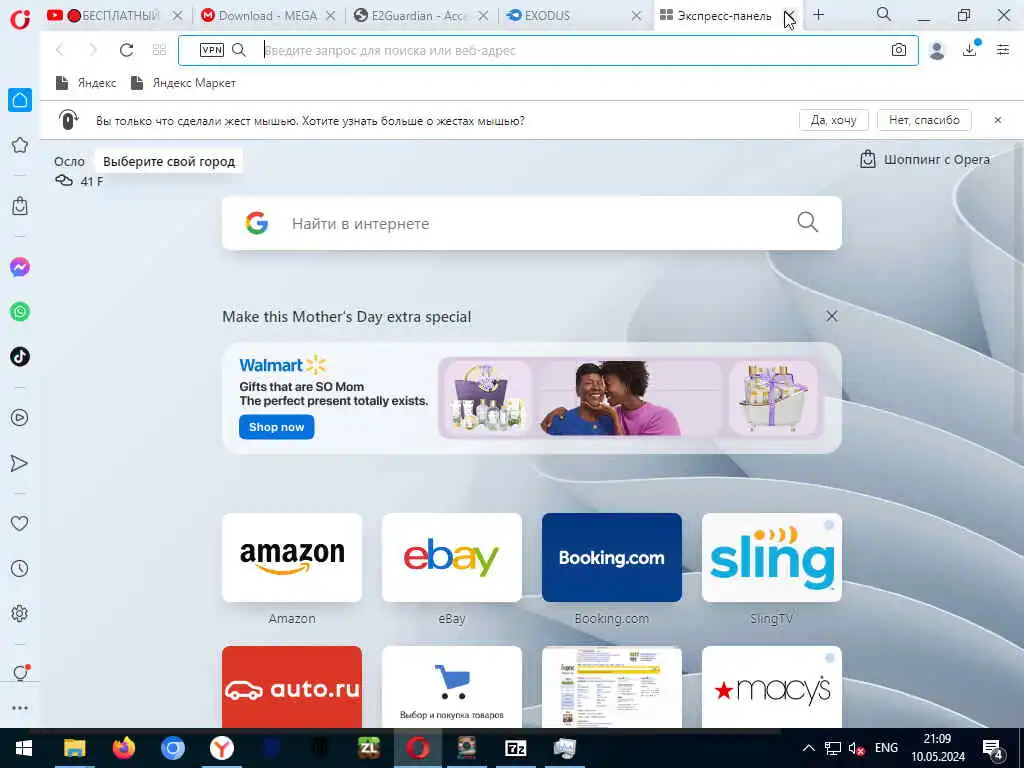Open the Settings gear in the sidebar

tap(20, 613)
